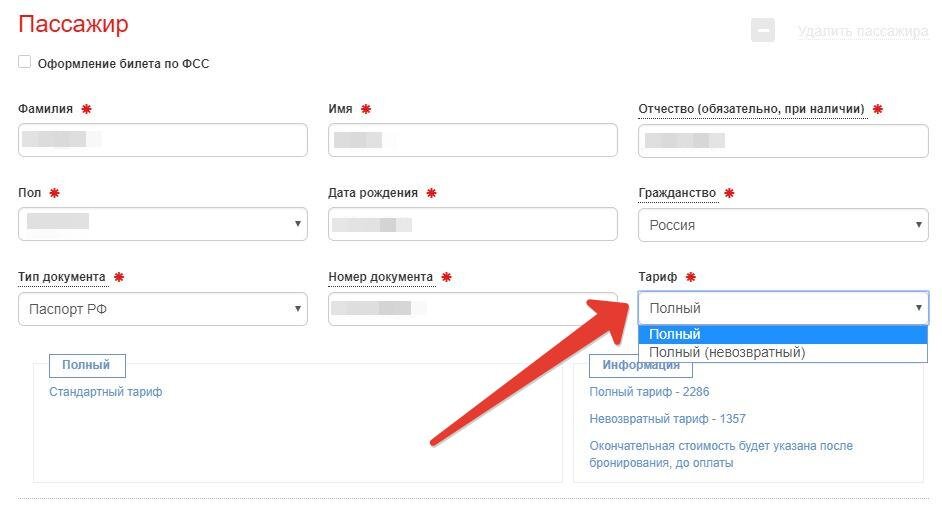Click the Номер документа input field

473,309
